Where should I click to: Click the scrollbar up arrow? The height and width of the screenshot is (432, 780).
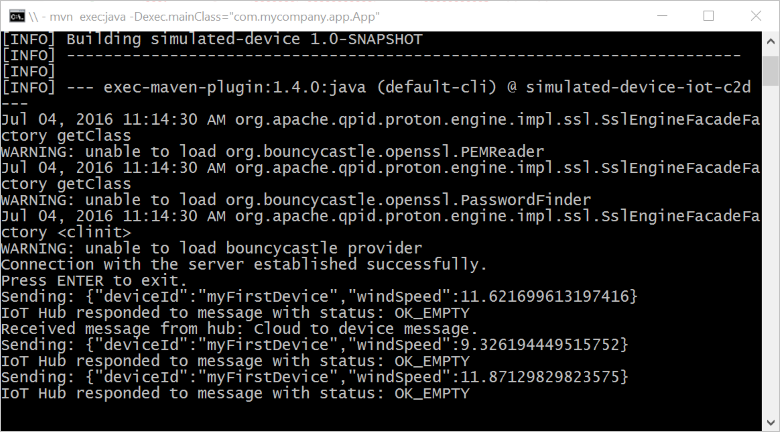pyautogui.click(x=770, y=41)
